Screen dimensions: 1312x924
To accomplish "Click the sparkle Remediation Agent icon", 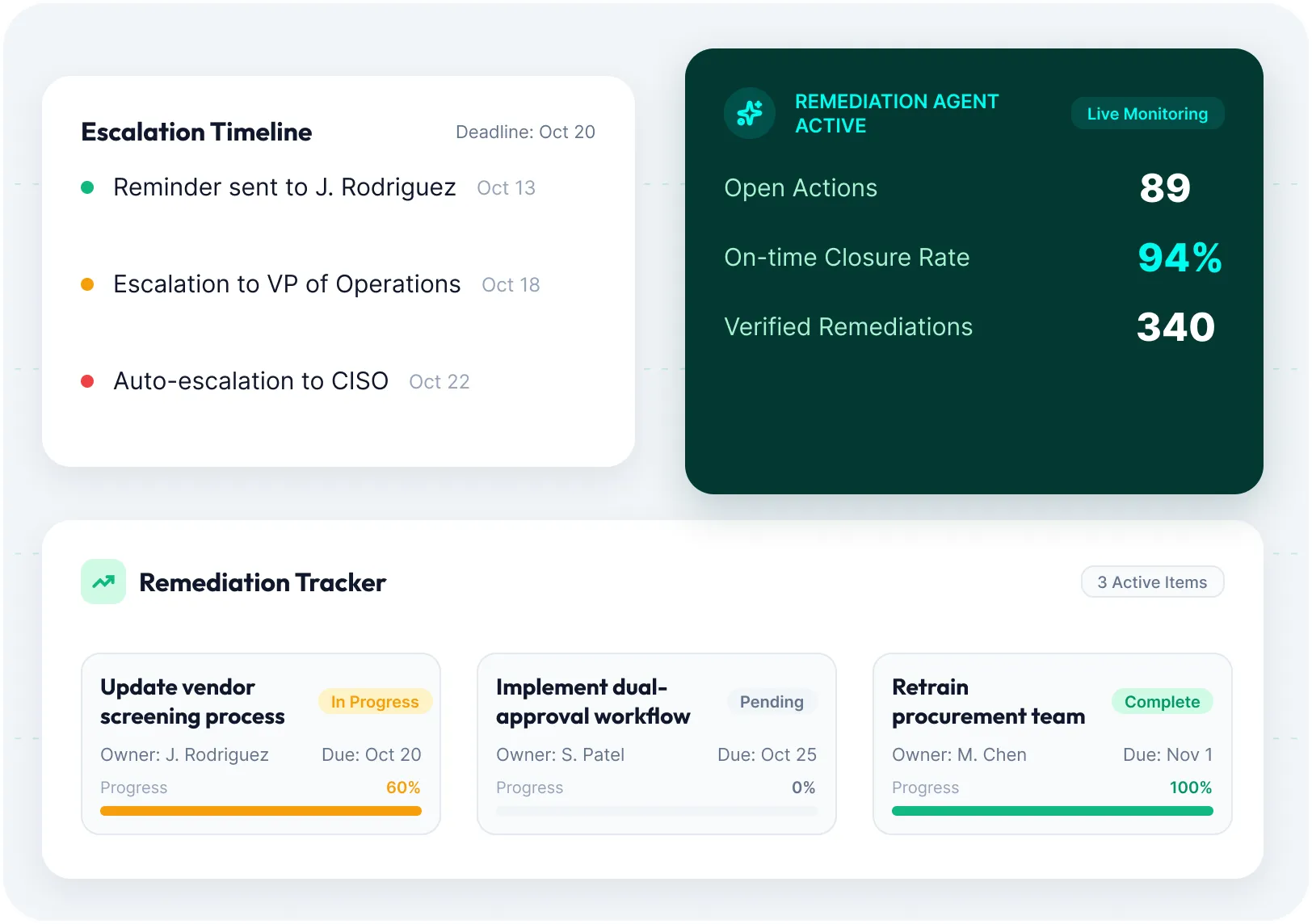I will point(750,113).
